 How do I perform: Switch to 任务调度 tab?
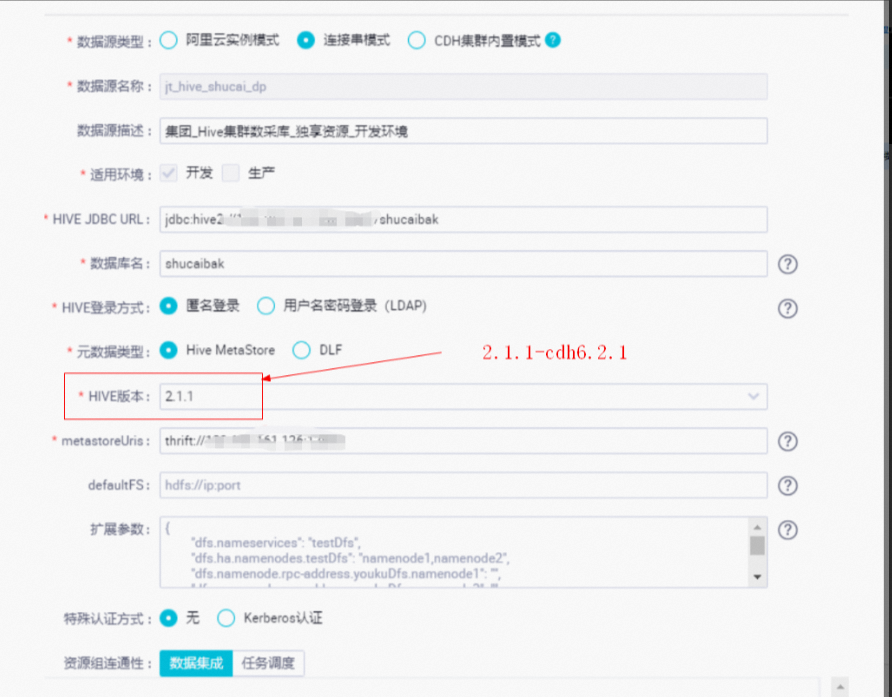pos(269,663)
